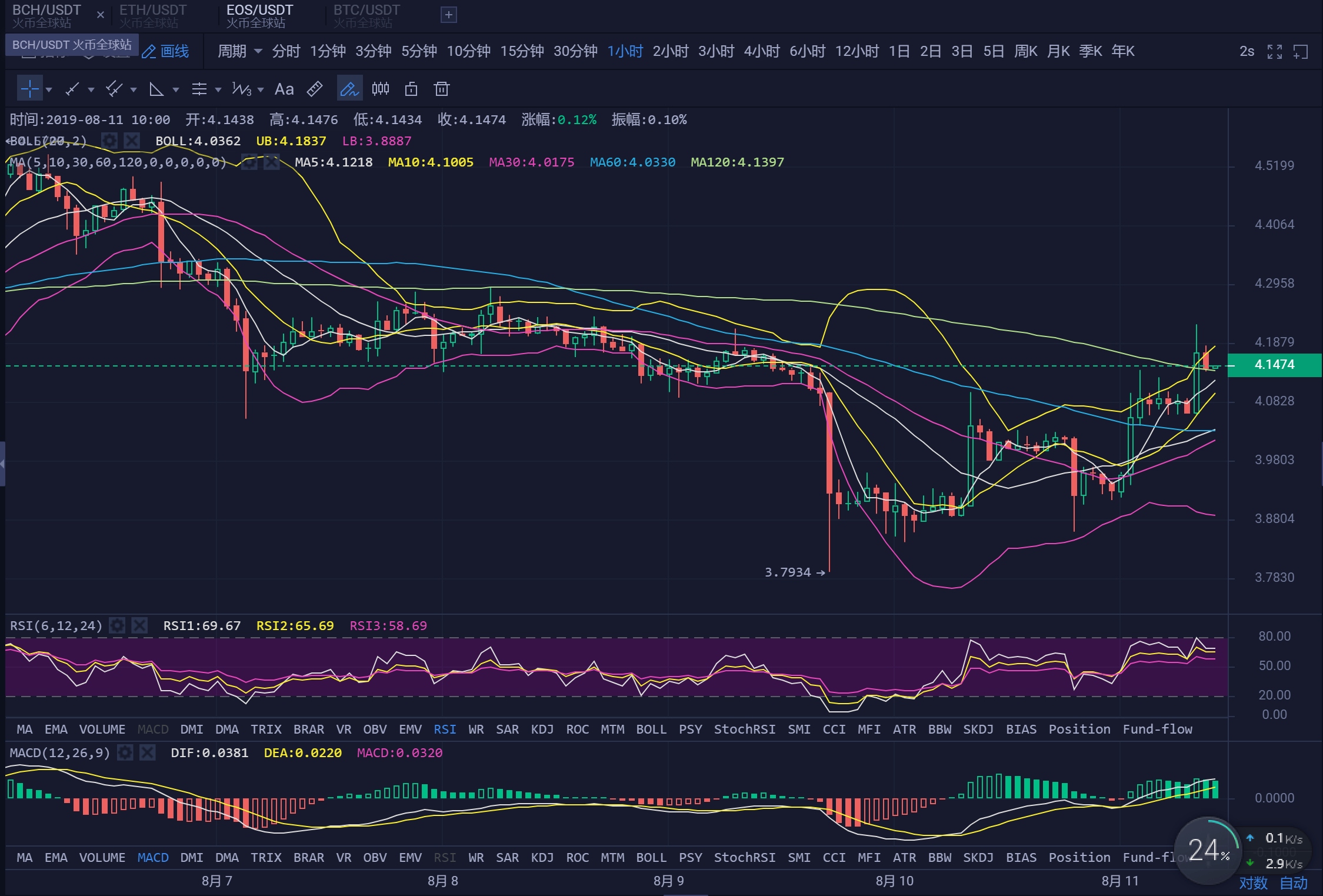Open MACD indicator settings gear
Viewport: 1323px width, 896px height.
125,752
